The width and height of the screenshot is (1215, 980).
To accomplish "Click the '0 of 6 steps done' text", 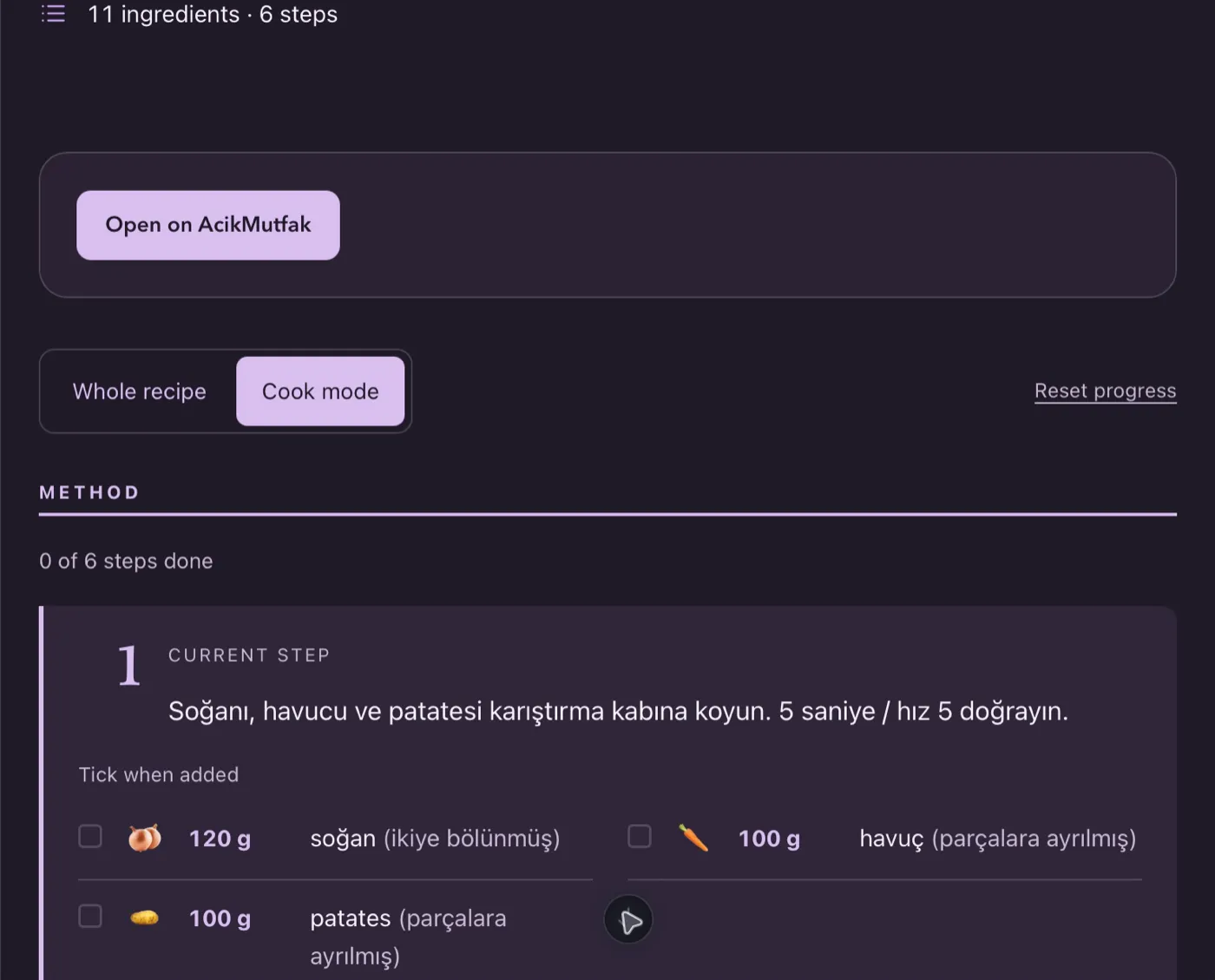I will click(x=126, y=562).
